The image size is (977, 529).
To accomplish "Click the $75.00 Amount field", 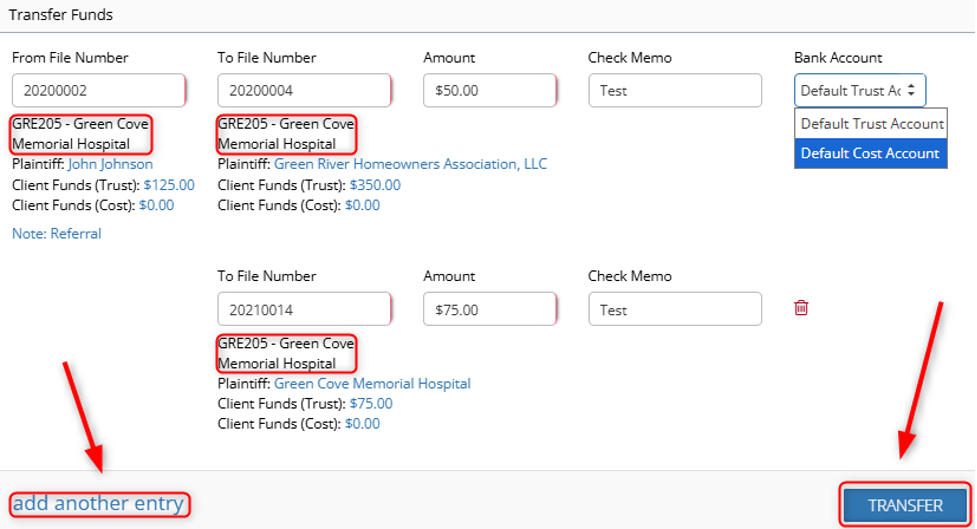I will tap(490, 309).
